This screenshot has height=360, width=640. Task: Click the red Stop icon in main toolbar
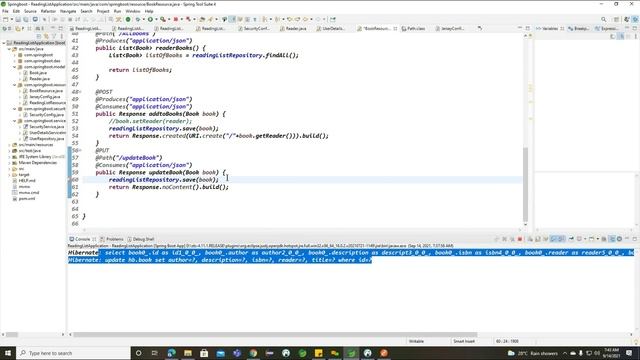pyautogui.click(x=176, y=19)
